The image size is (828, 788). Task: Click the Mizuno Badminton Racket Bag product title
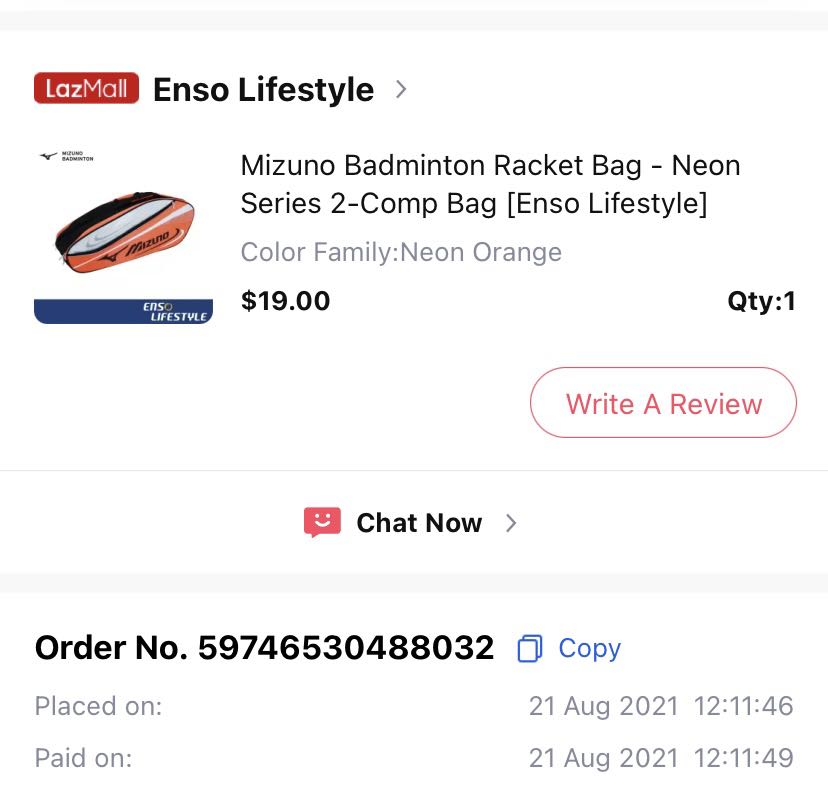click(x=489, y=186)
